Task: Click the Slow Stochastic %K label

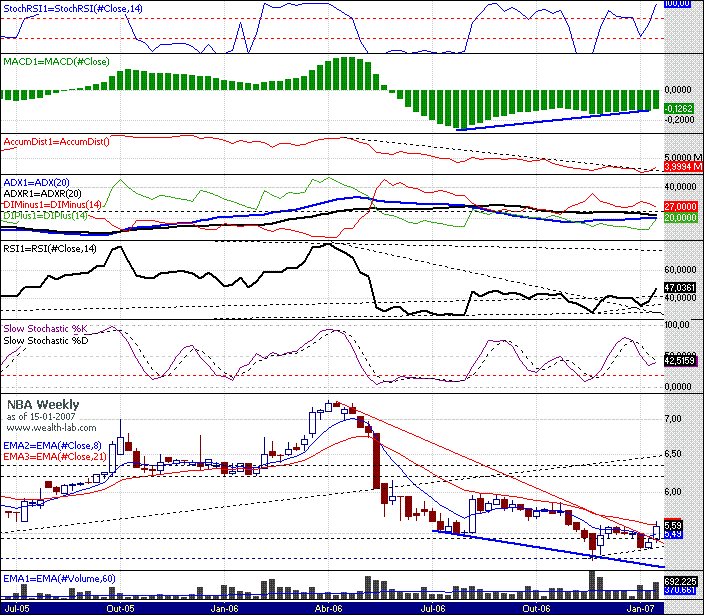Action: pos(45,329)
